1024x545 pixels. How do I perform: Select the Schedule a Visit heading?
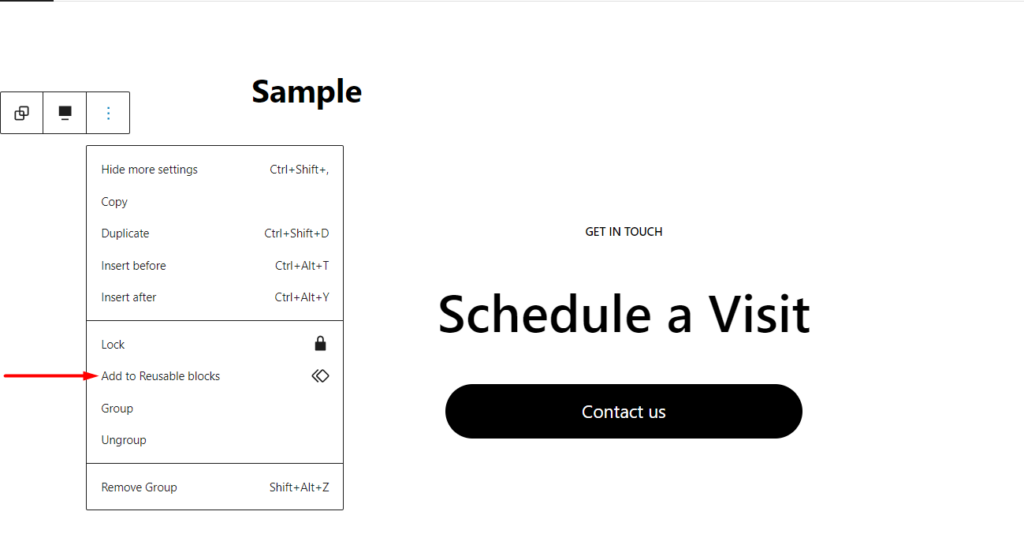(624, 314)
